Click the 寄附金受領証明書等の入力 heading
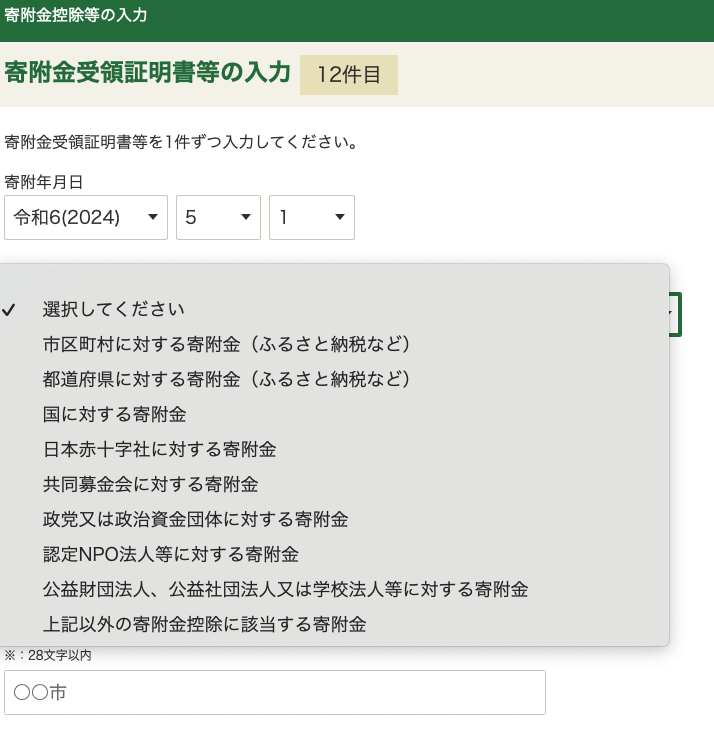714x729 pixels. [147, 73]
